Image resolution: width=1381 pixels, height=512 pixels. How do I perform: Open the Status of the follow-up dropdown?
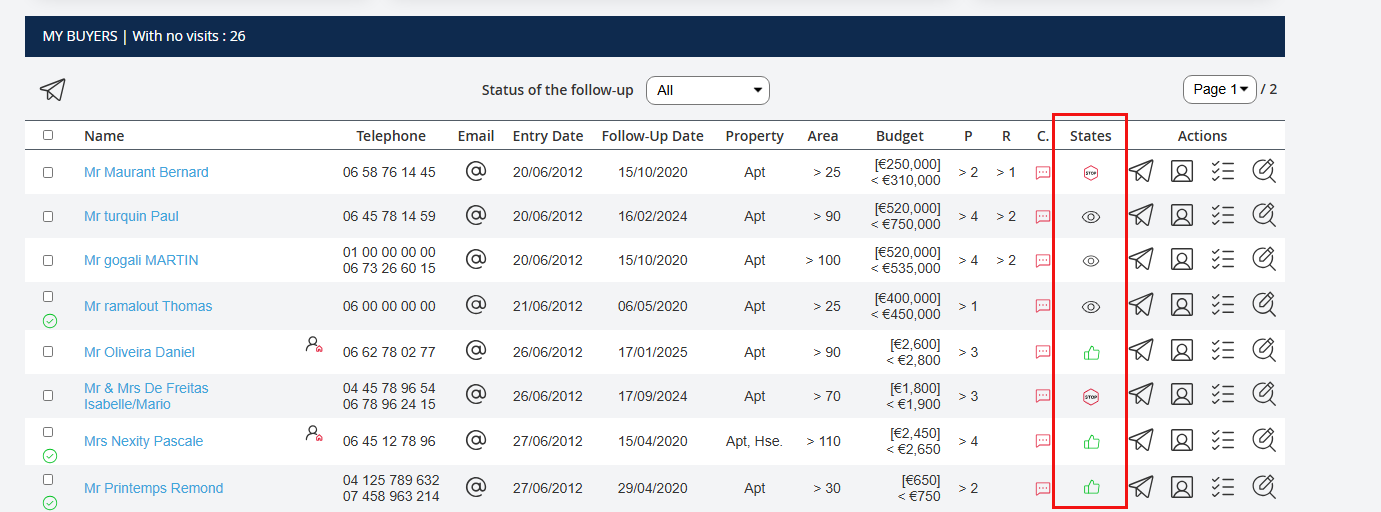(x=707, y=90)
